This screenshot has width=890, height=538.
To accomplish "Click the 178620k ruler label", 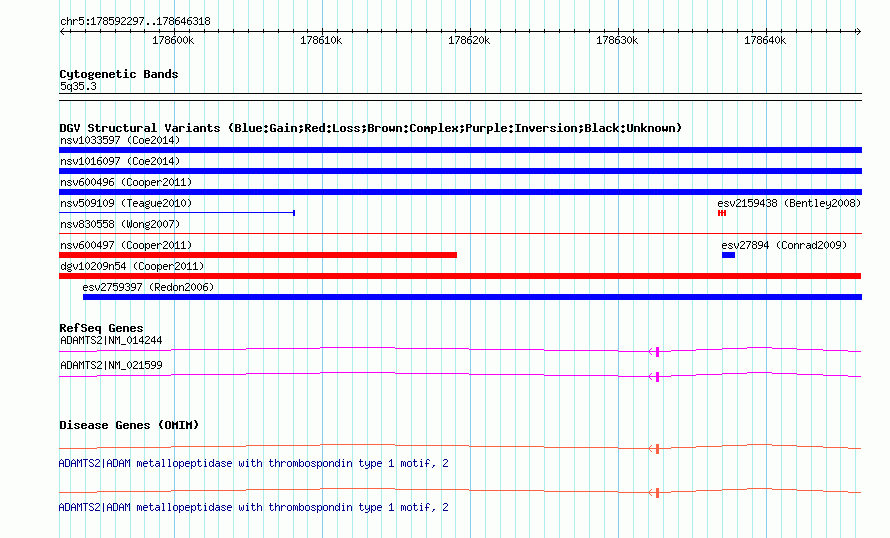I will click(x=469, y=40).
